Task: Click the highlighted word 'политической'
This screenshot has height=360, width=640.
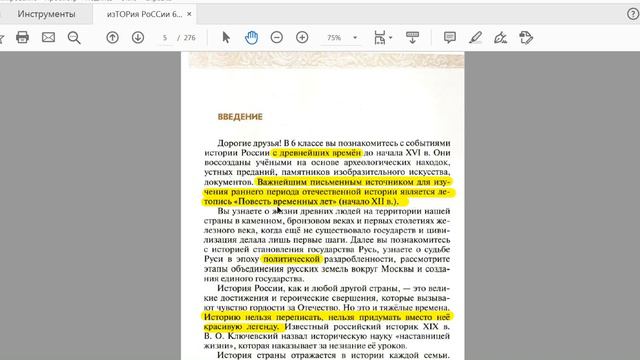Action: (291, 259)
